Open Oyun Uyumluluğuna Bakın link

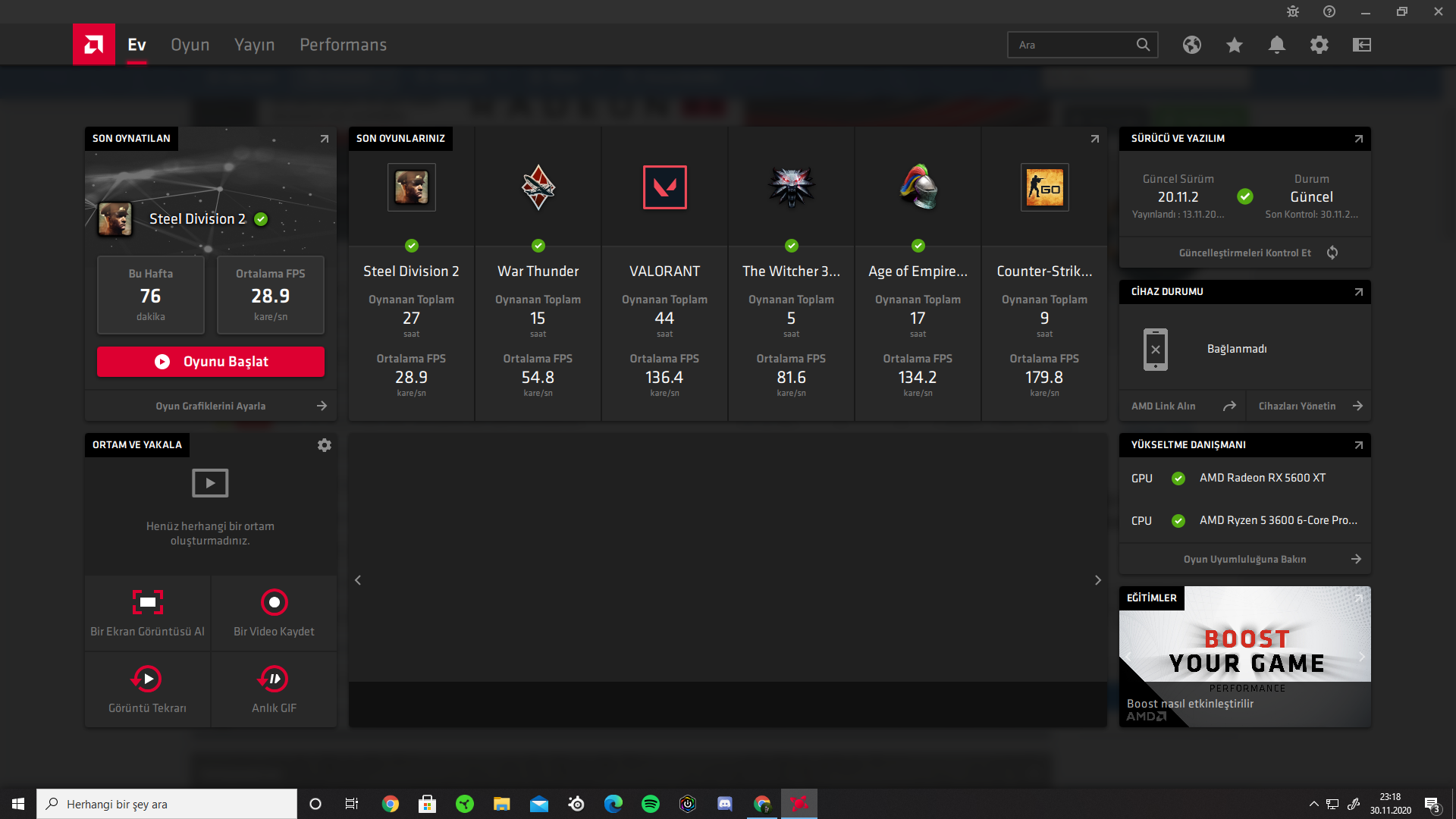tap(1245, 559)
